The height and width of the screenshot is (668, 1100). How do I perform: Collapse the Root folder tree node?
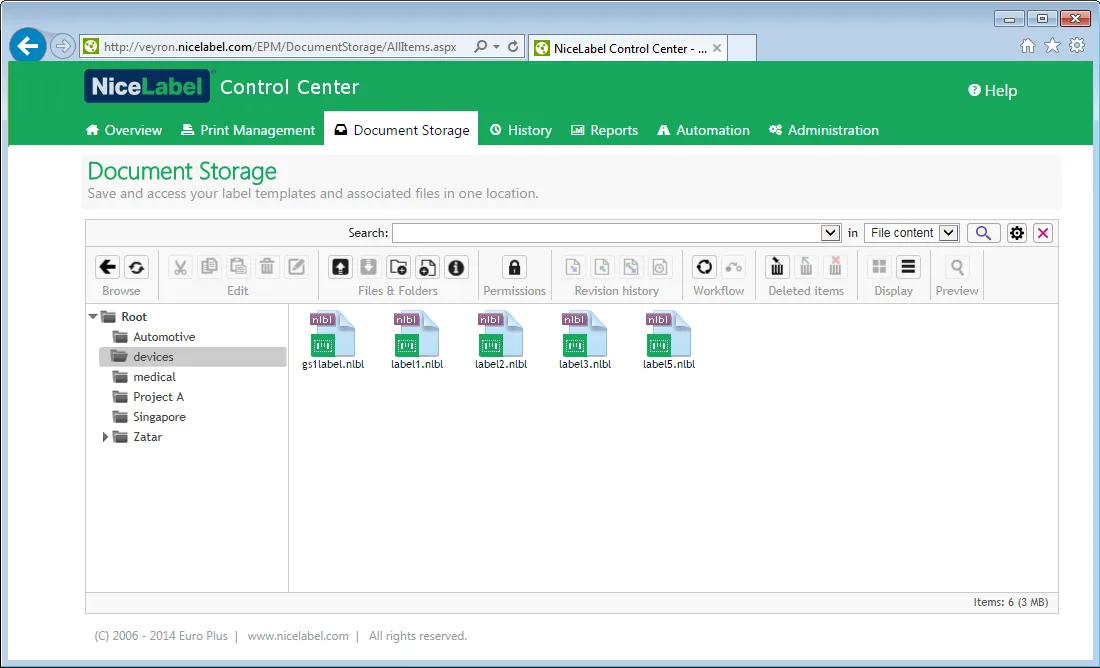coord(93,317)
